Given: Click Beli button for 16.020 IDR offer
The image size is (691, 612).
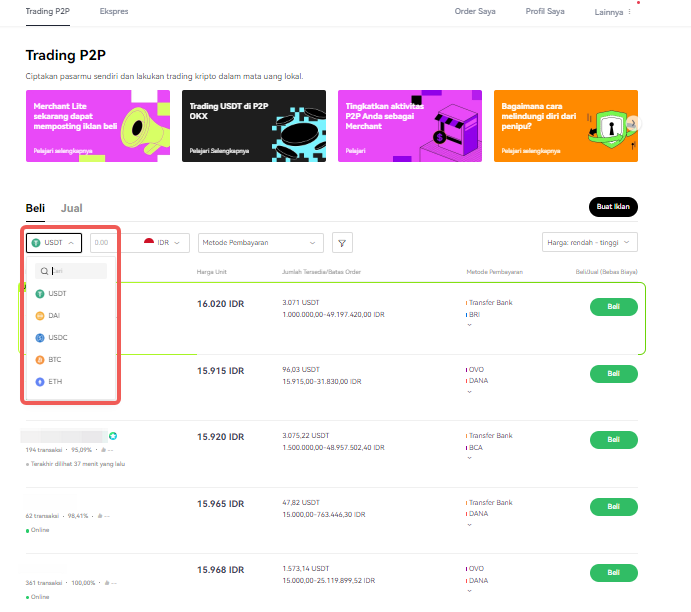Looking at the screenshot, I should (613, 307).
